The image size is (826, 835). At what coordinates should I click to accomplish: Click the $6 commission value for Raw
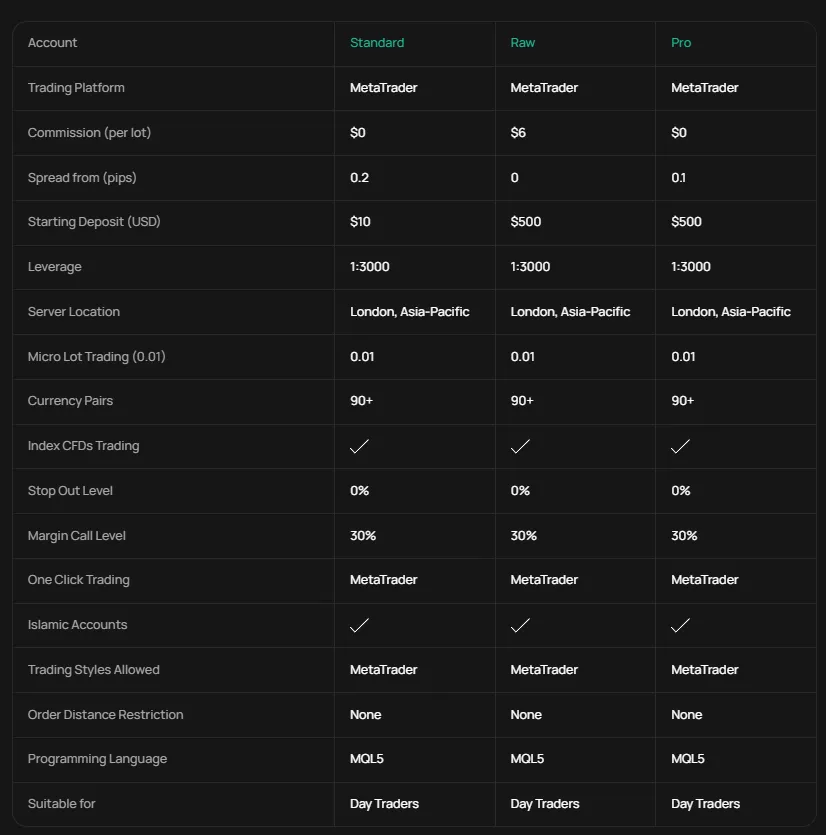(518, 133)
